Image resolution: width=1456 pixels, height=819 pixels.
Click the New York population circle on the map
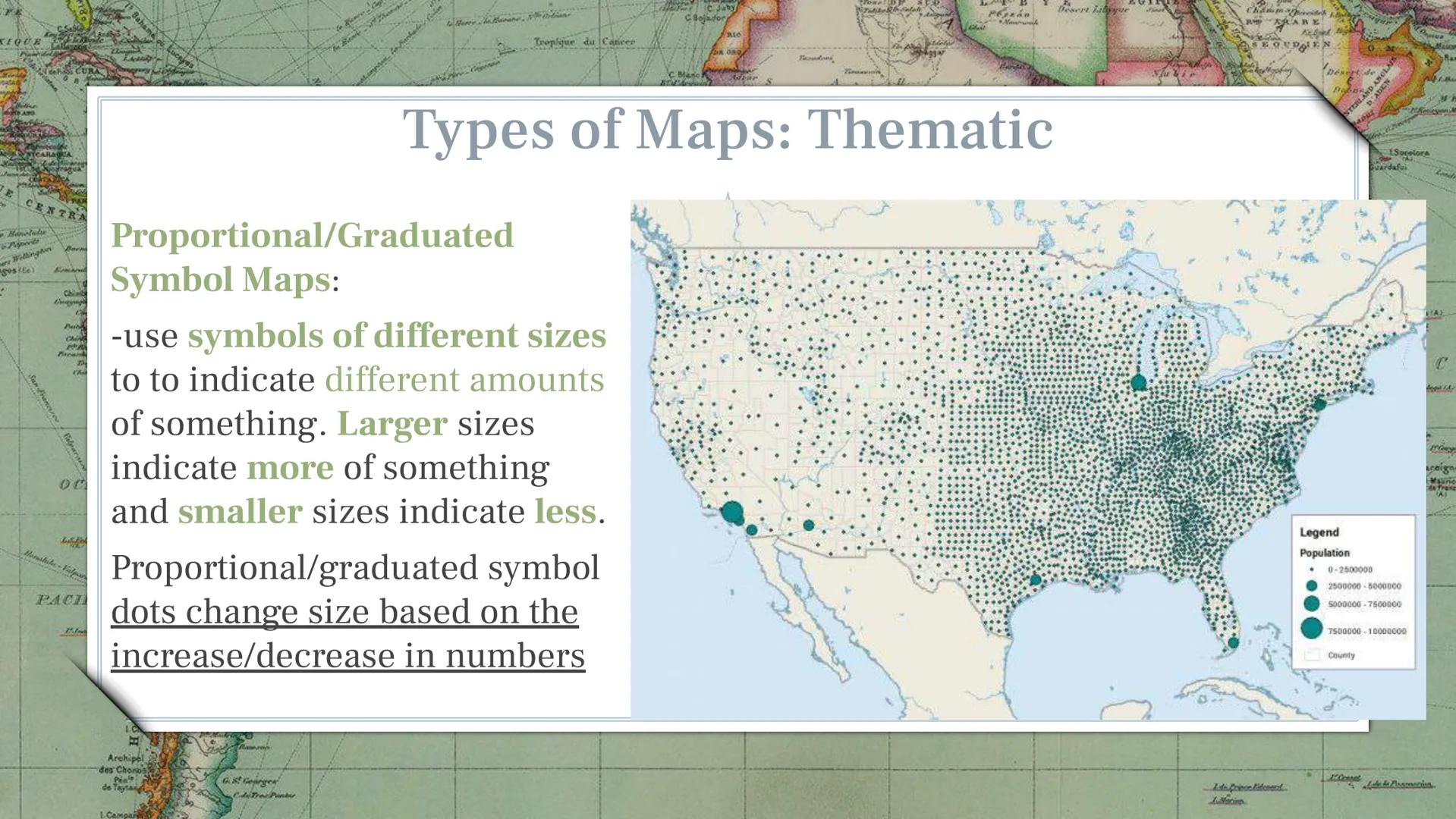[x=1319, y=405]
